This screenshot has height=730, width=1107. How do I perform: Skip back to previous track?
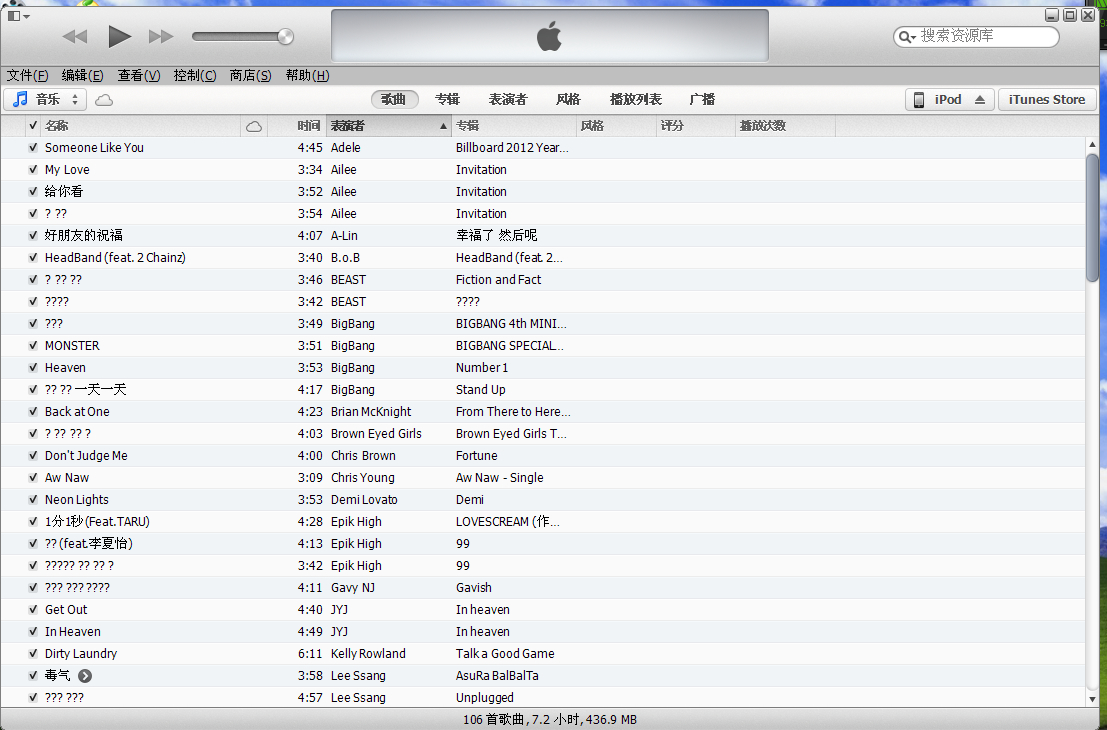pyautogui.click(x=75, y=36)
